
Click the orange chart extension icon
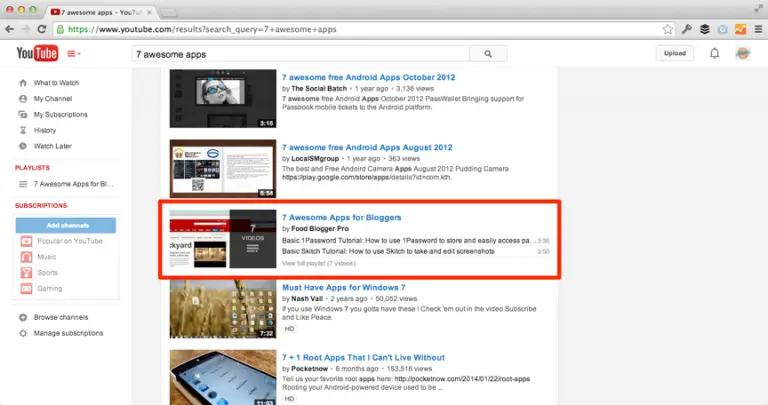click(740, 29)
